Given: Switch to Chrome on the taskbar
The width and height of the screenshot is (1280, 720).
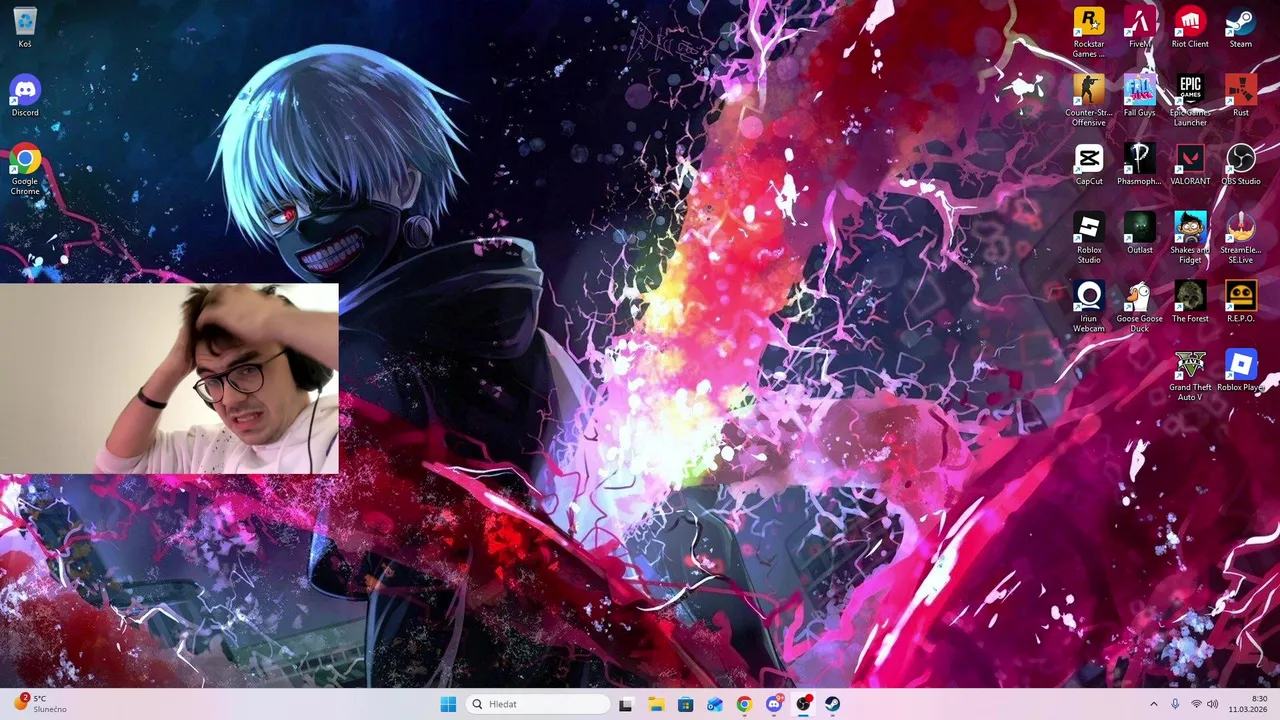Looking at the screenshot, I should point(744,704).
